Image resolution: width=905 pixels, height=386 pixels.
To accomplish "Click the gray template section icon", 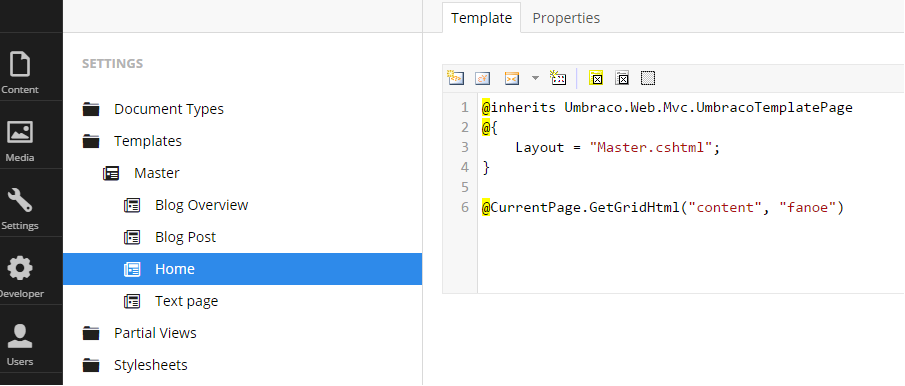I will 622,78.
